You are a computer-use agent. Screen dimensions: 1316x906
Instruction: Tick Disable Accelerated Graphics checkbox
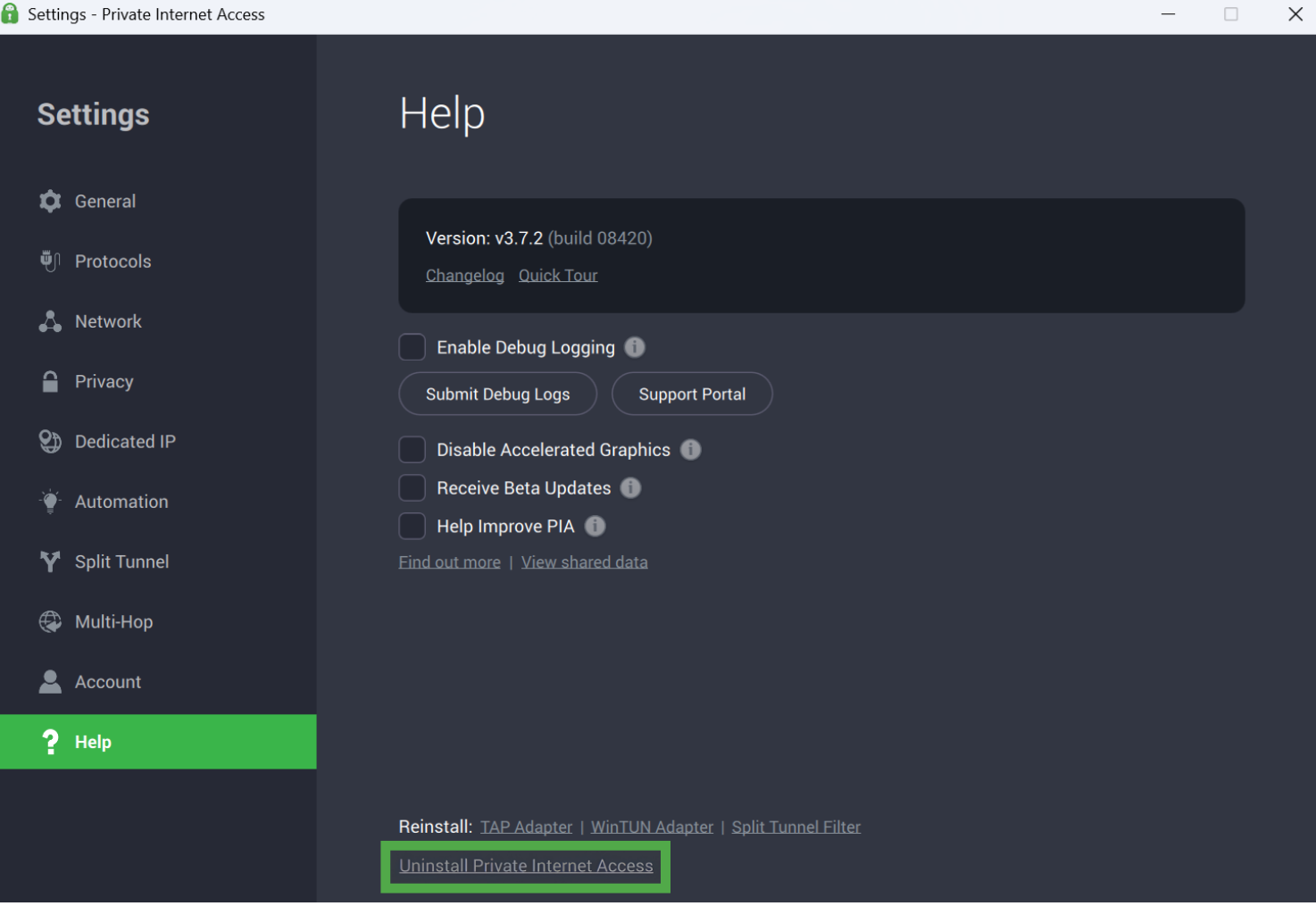click(412, 449)
